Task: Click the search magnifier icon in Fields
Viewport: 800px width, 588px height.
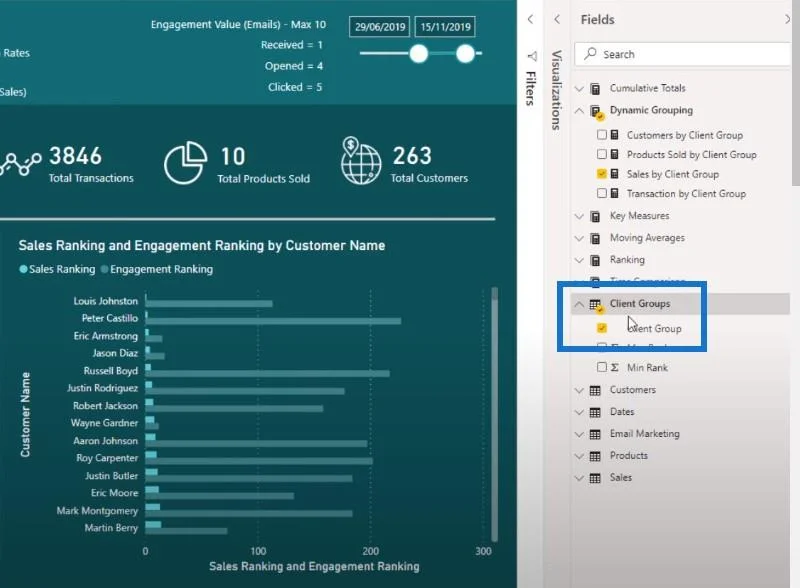Action: 590,53
